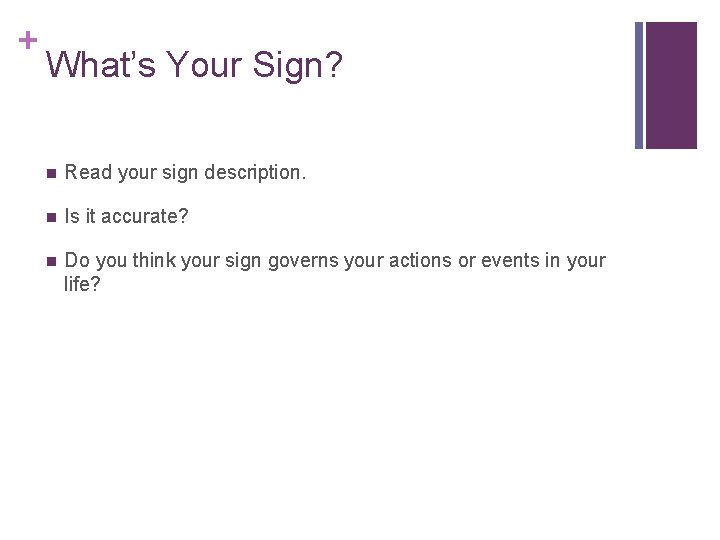720x540 pixels.
Task: Click the word 'Your' in the title
Action: pos(204,64)
